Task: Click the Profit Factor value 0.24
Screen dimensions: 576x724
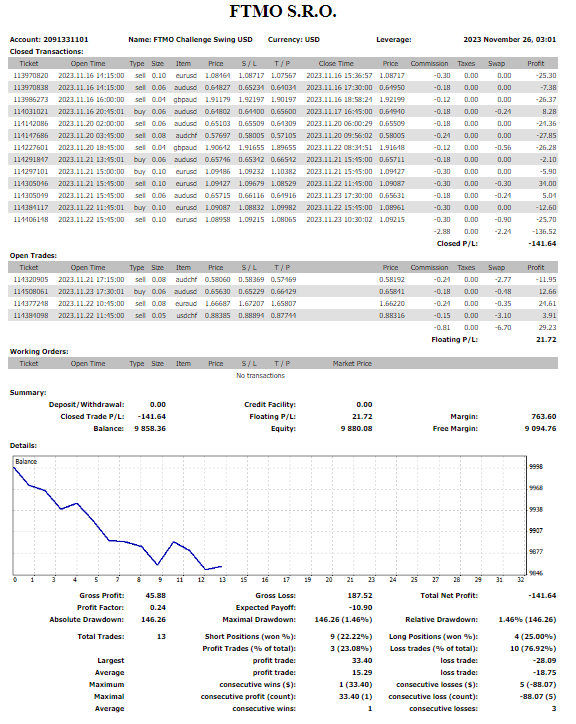Action: pyautogui.click(x=158, y=608)
